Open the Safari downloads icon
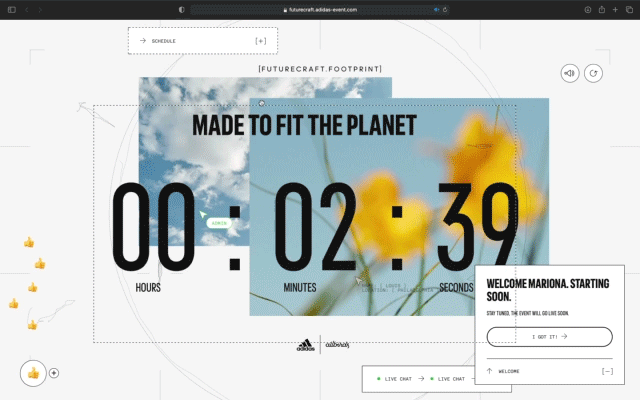 [588, 10]
